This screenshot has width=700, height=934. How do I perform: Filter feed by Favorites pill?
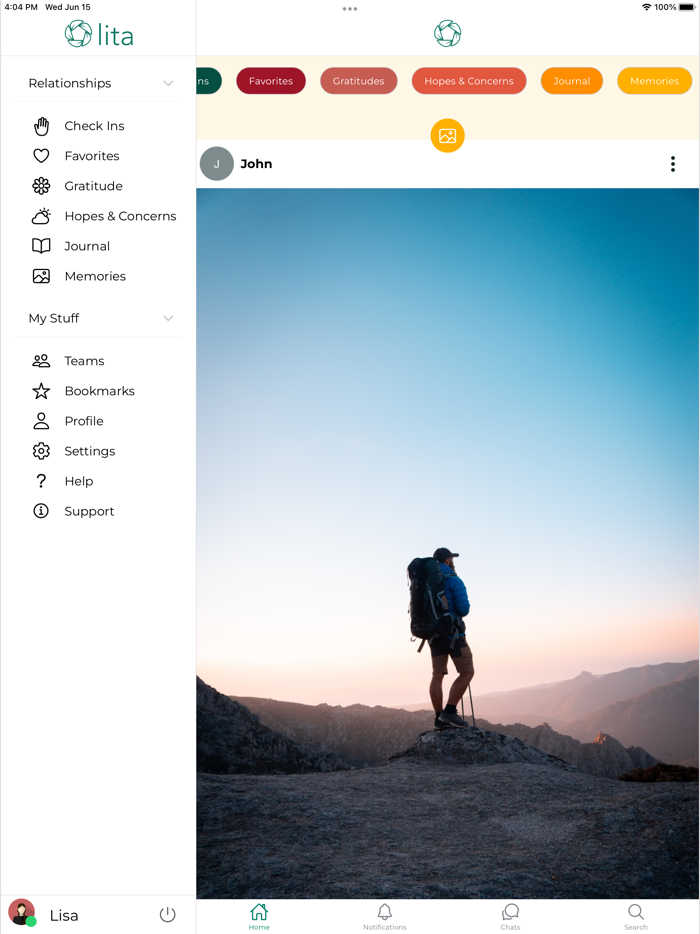click(271, 81)
